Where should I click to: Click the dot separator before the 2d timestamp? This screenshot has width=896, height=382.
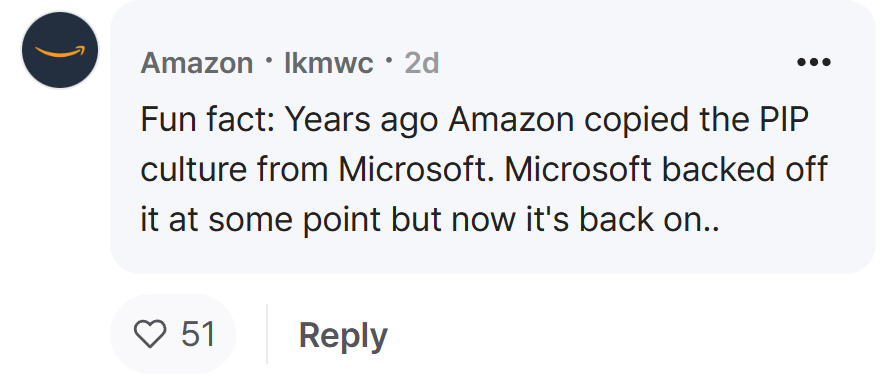pyautogui.click(x=389, y=59)
